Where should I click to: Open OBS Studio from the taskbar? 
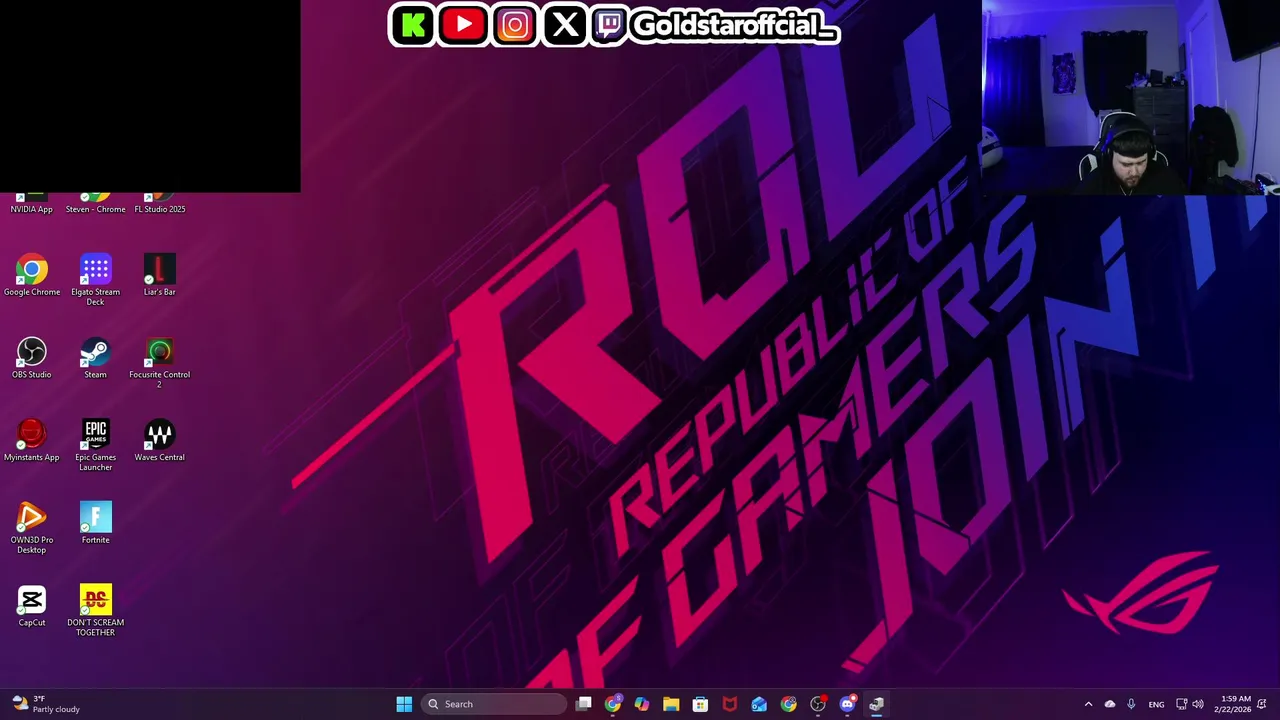pyautogui.click(x=818, y=704)
